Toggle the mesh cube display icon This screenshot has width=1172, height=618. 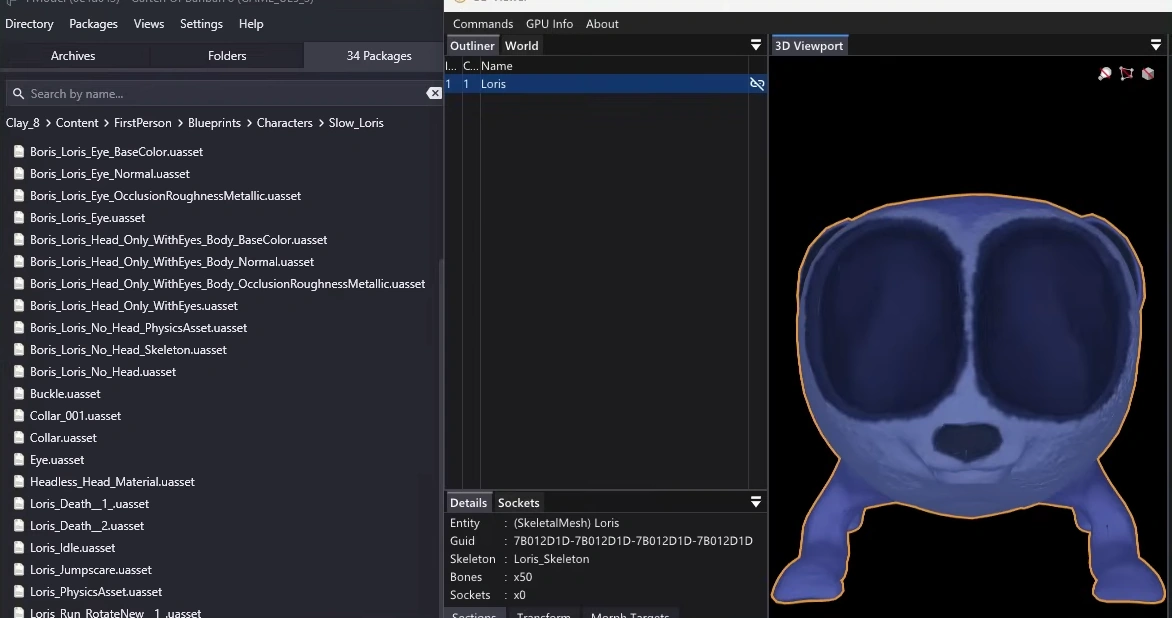click(x=1148, y=74)
